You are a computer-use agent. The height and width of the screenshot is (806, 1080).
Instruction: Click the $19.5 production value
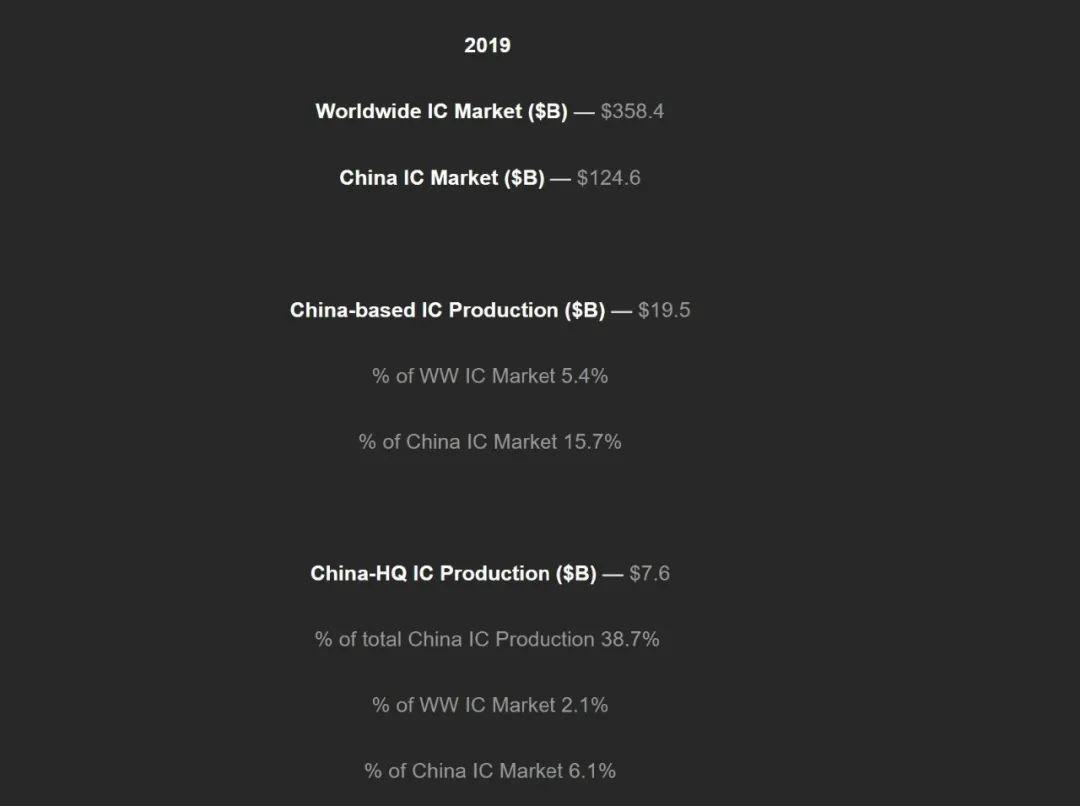point(664,310)
